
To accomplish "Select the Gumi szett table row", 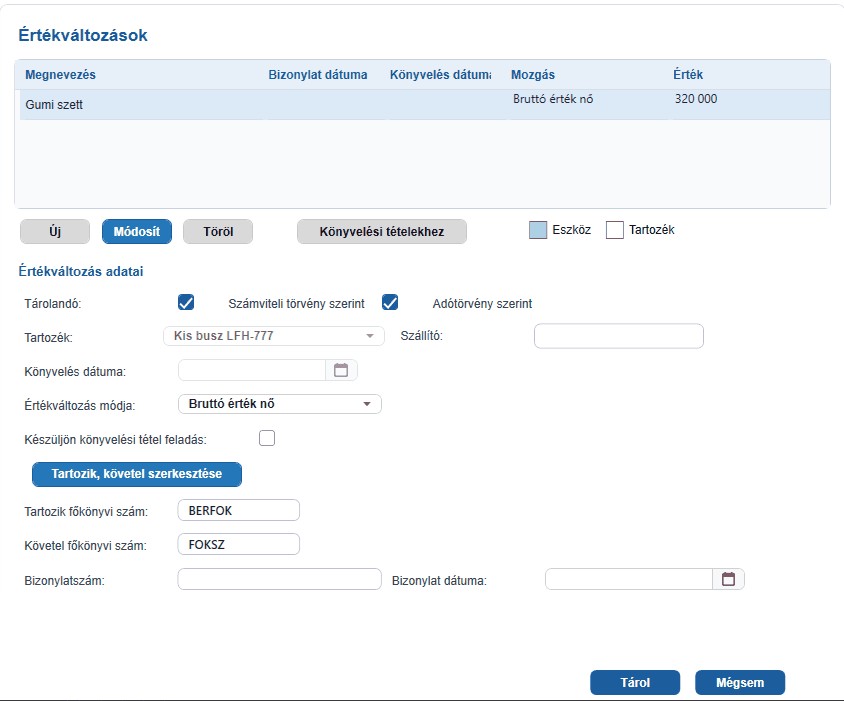I will pyautogui.click(x=425, y=104).
